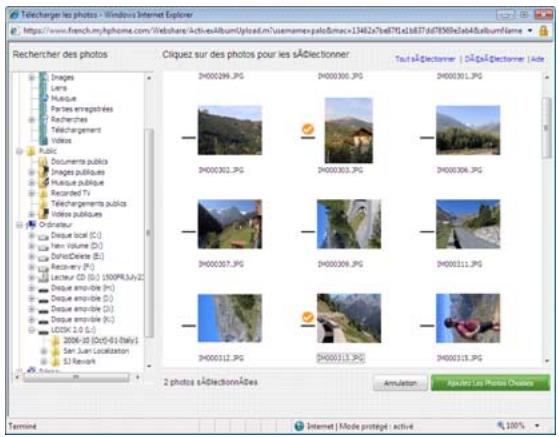Toggle selection mark for IM000315.JPG
The width and height of the screenshot is (559, 437).
(427, 325)
